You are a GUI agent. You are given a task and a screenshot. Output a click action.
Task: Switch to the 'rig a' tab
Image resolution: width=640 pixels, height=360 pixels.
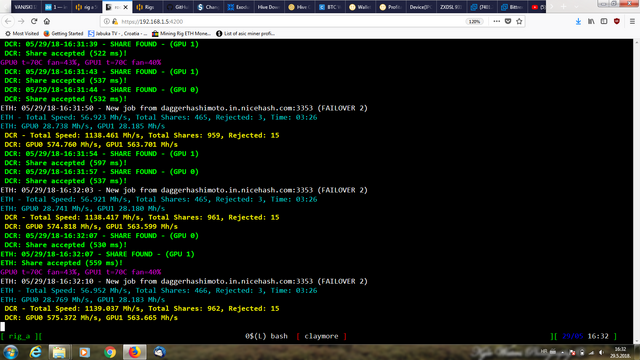pos(87,7)
